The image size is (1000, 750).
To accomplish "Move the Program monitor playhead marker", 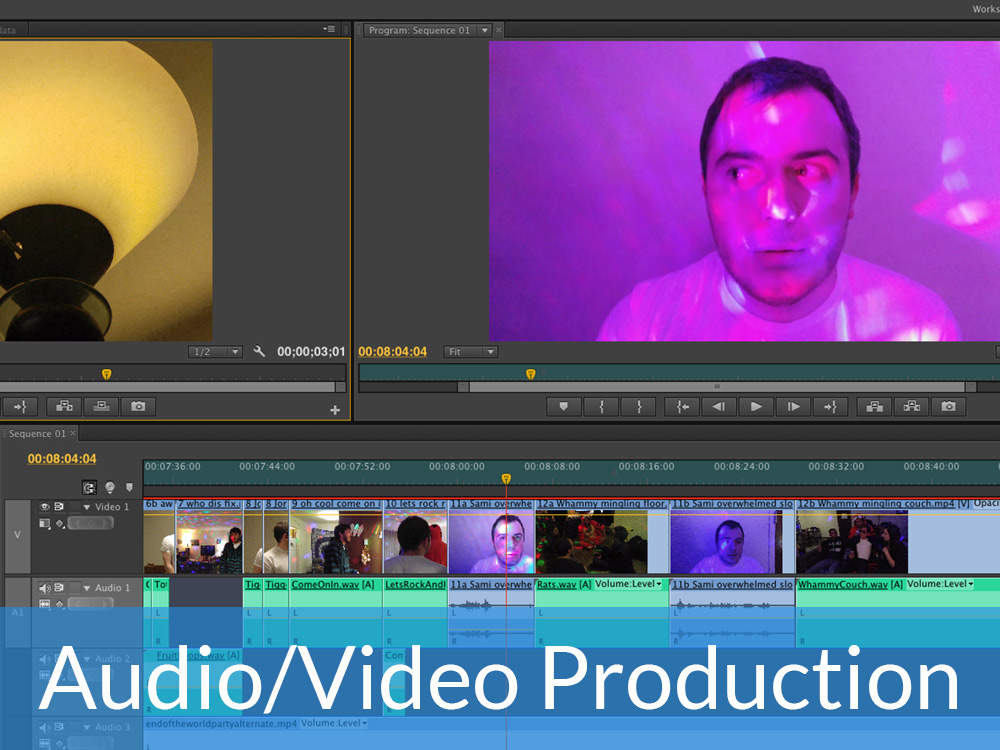I will tap(531, 374).
